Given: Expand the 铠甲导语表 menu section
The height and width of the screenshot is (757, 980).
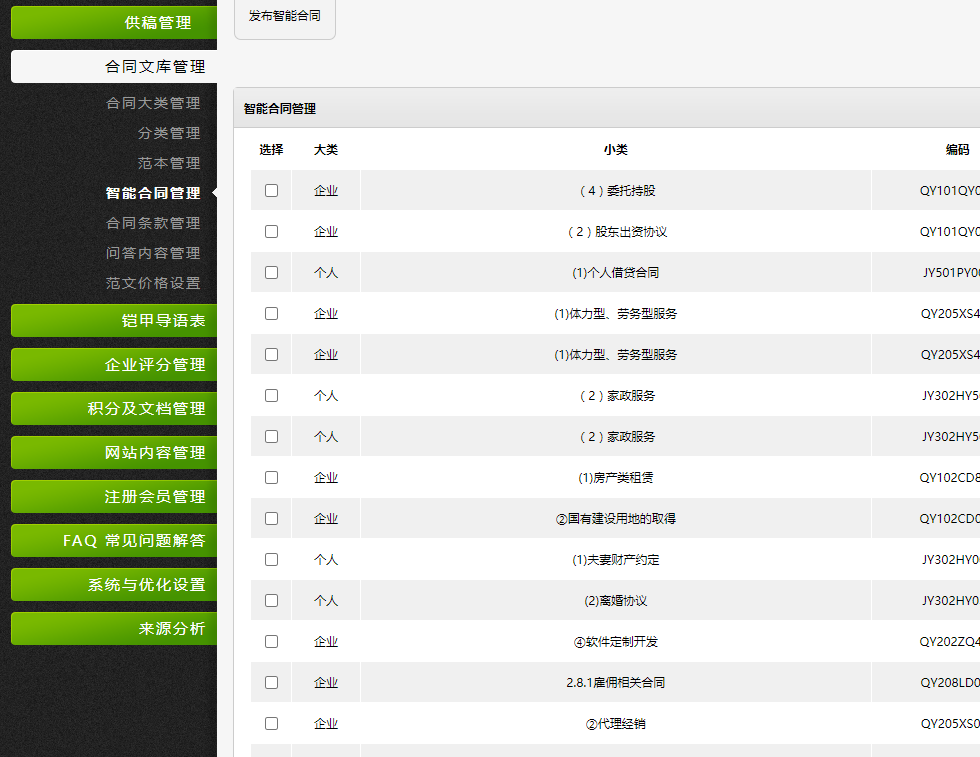Looking at the screenshot, I should (114, 321).
